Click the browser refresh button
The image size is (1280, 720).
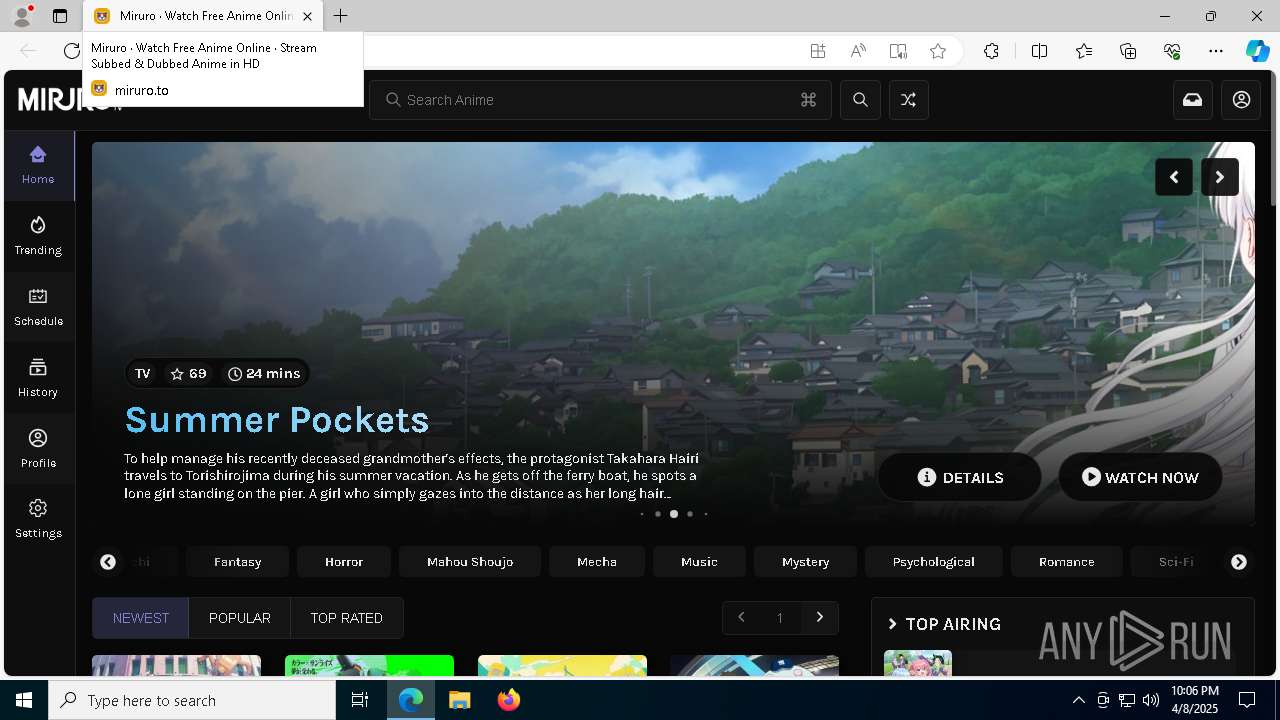coord(71,51)
